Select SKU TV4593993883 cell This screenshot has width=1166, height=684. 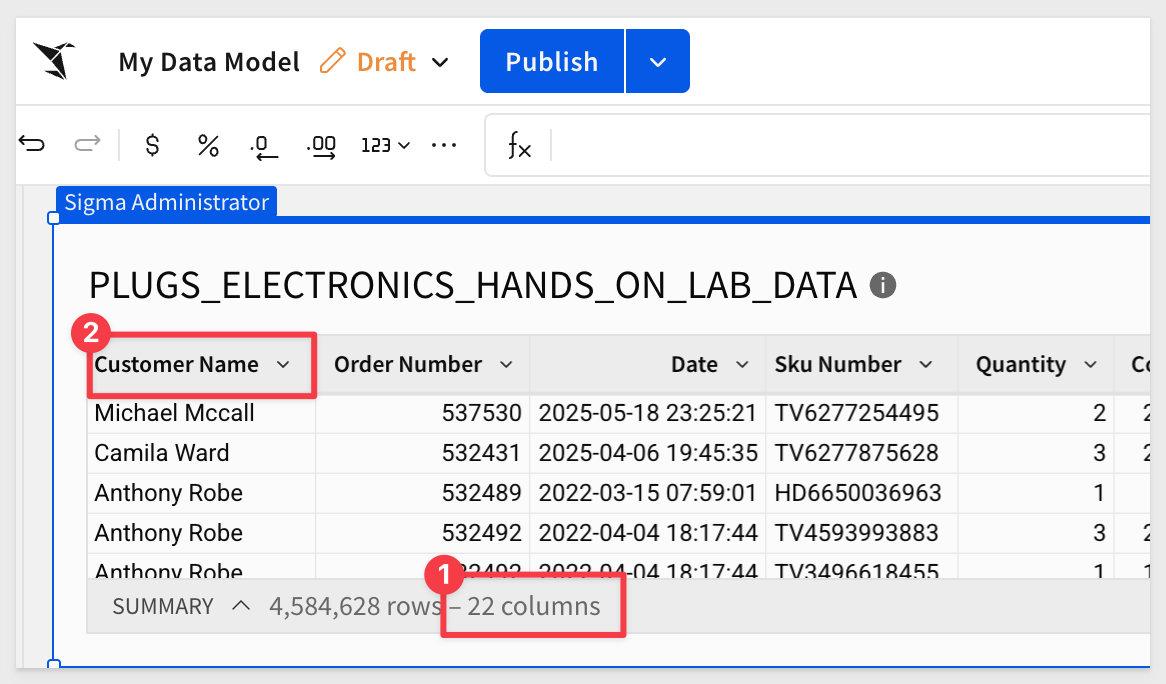[x=862, y=534]
